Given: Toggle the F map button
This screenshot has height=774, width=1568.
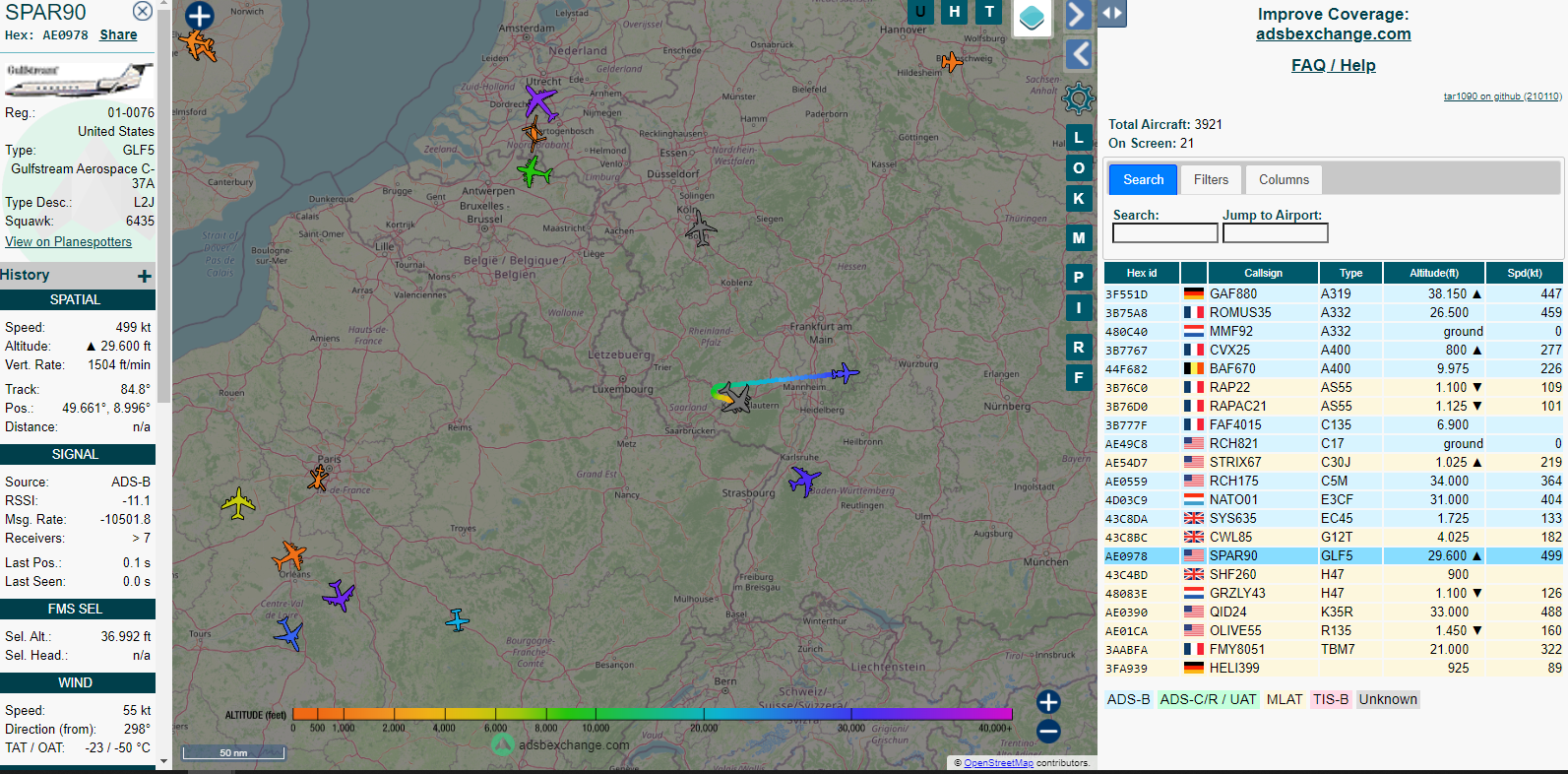Looking at the screenshot, I should point(1079,378).
